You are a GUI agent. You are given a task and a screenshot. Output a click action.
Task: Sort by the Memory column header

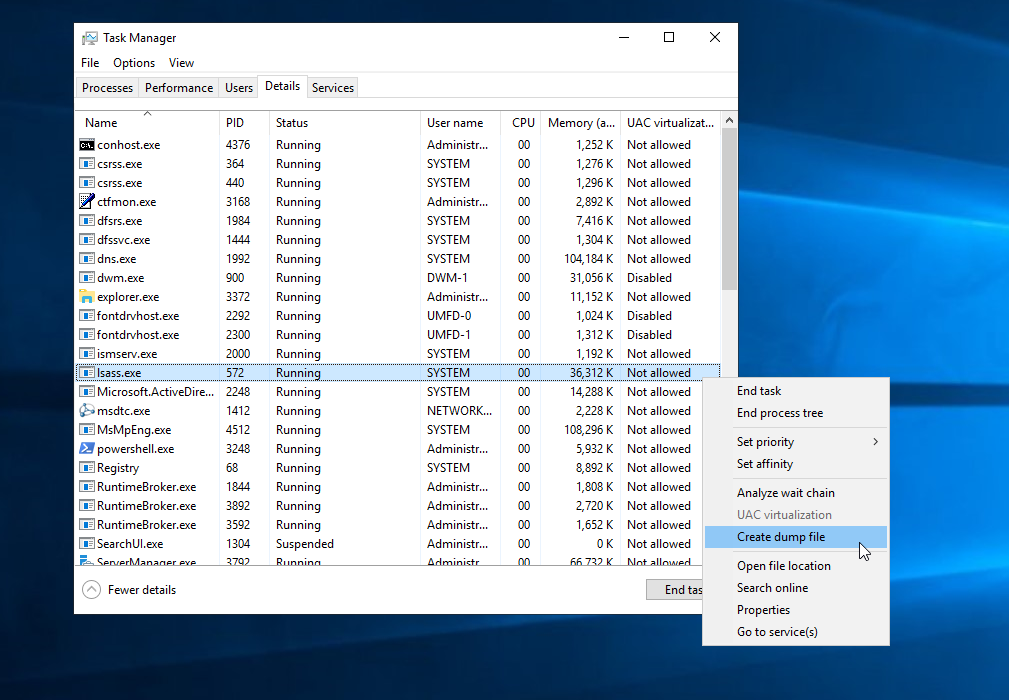tap(580, 122)
